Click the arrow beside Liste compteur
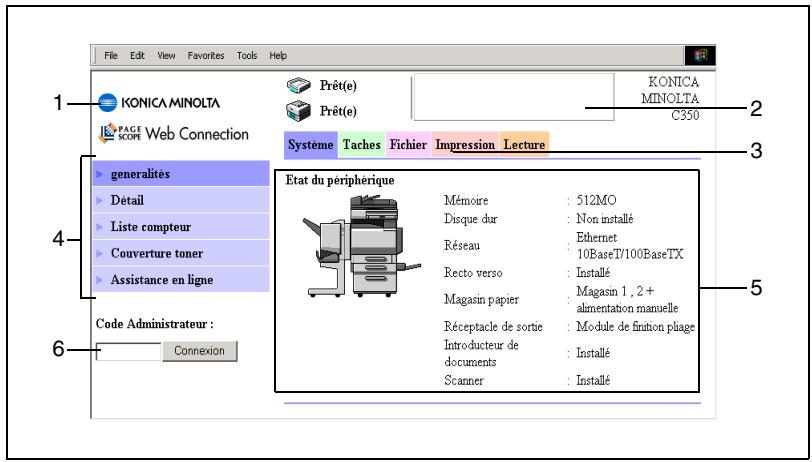 (x=100, y=227)
